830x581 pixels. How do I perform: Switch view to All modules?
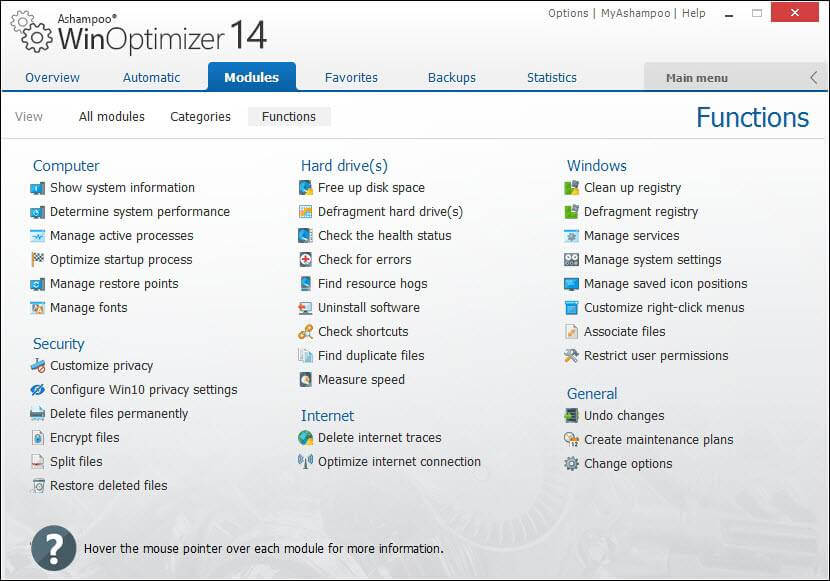pyautogui.click(x=112, y=116)
